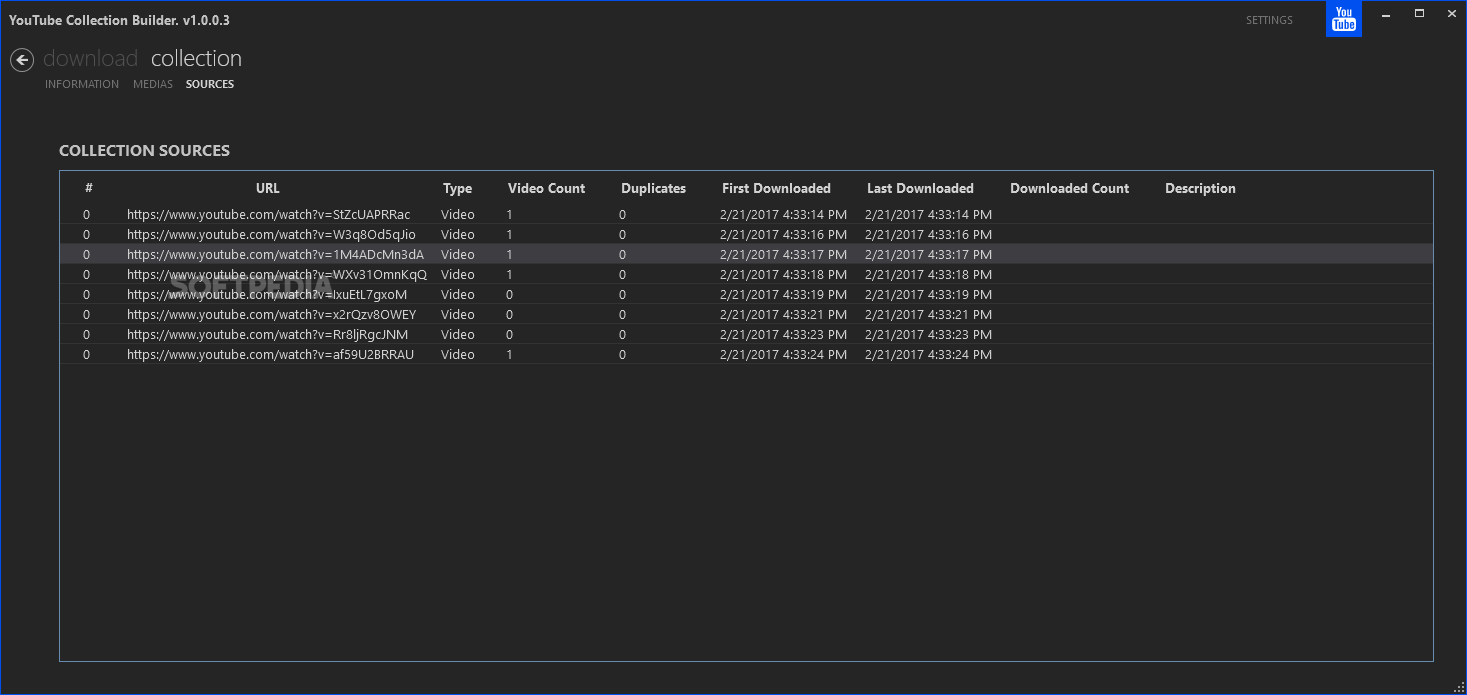Select the row with URL v=x2rQzv8OWEY
Screen dimensions: 1467x695
pyautogui.click(x=746, y=314)
